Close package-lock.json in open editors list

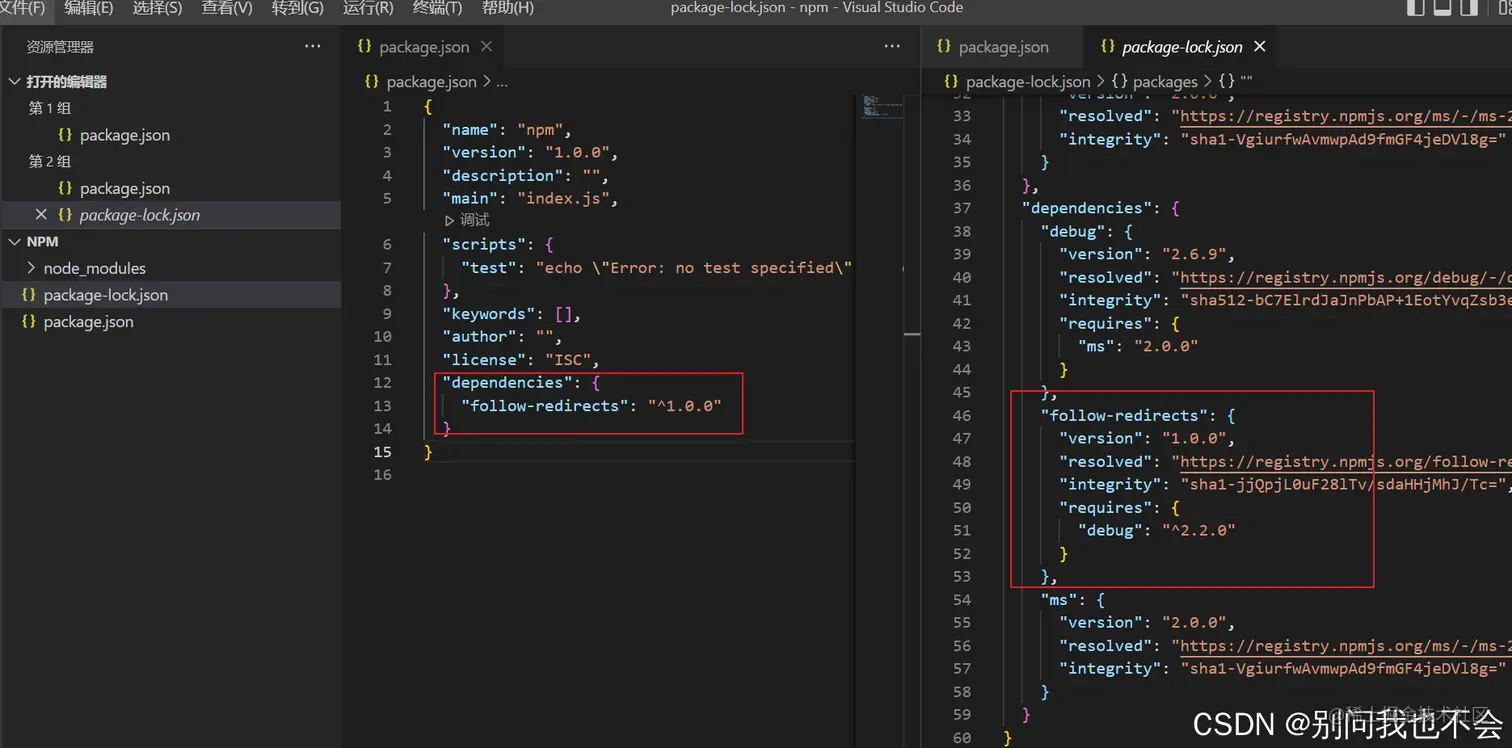coord(41,214)
